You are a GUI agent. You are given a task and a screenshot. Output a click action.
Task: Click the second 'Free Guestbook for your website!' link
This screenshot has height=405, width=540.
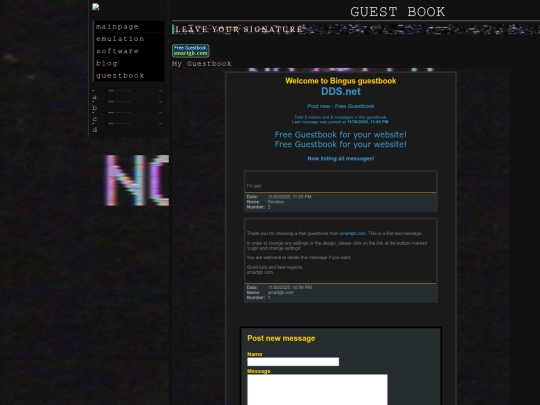(x=340, y=144)
